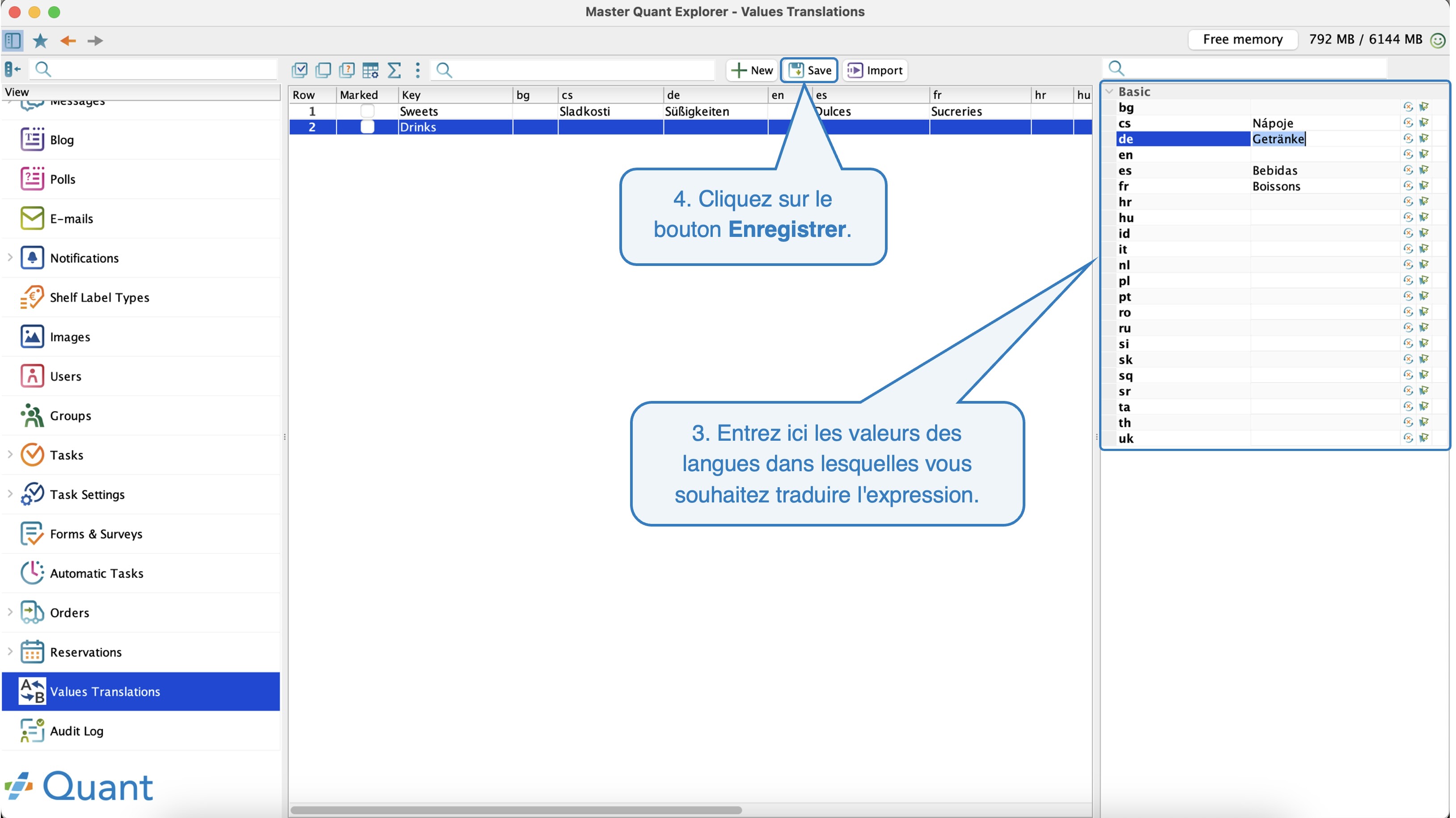Click the Audit Log icon

click(x=32, y=730)
